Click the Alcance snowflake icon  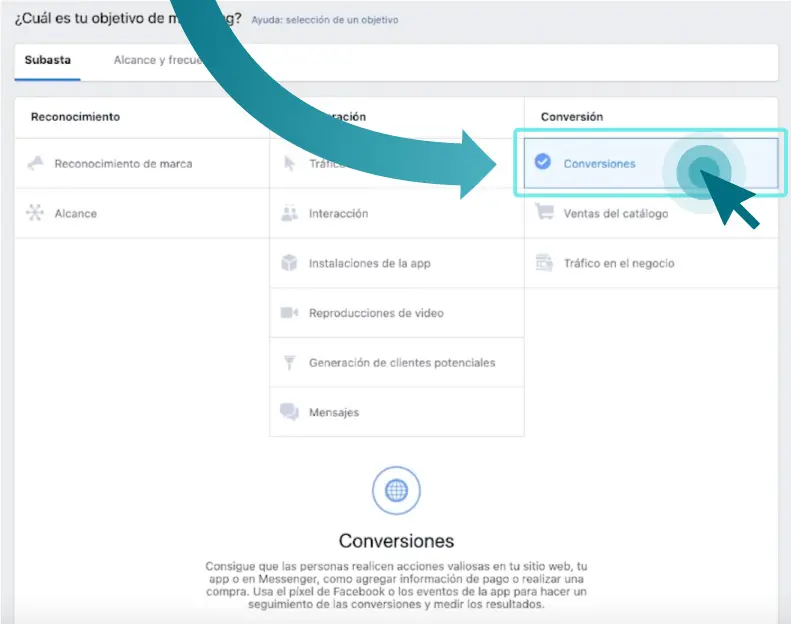point(35,213)
